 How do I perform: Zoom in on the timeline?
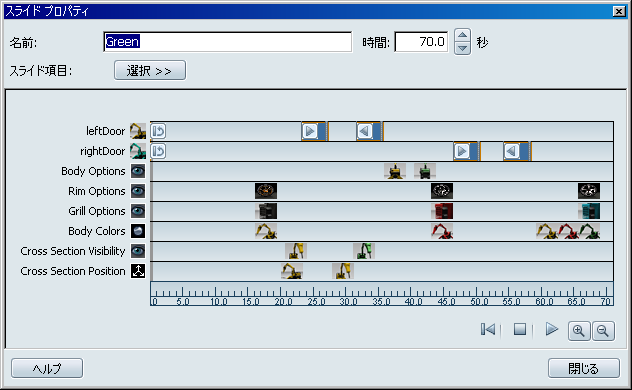(x=579, y=331)
